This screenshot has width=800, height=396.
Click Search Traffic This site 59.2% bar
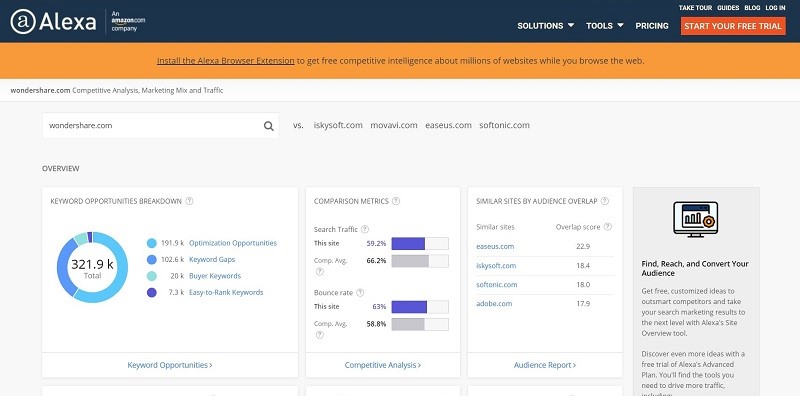(420, 244)
